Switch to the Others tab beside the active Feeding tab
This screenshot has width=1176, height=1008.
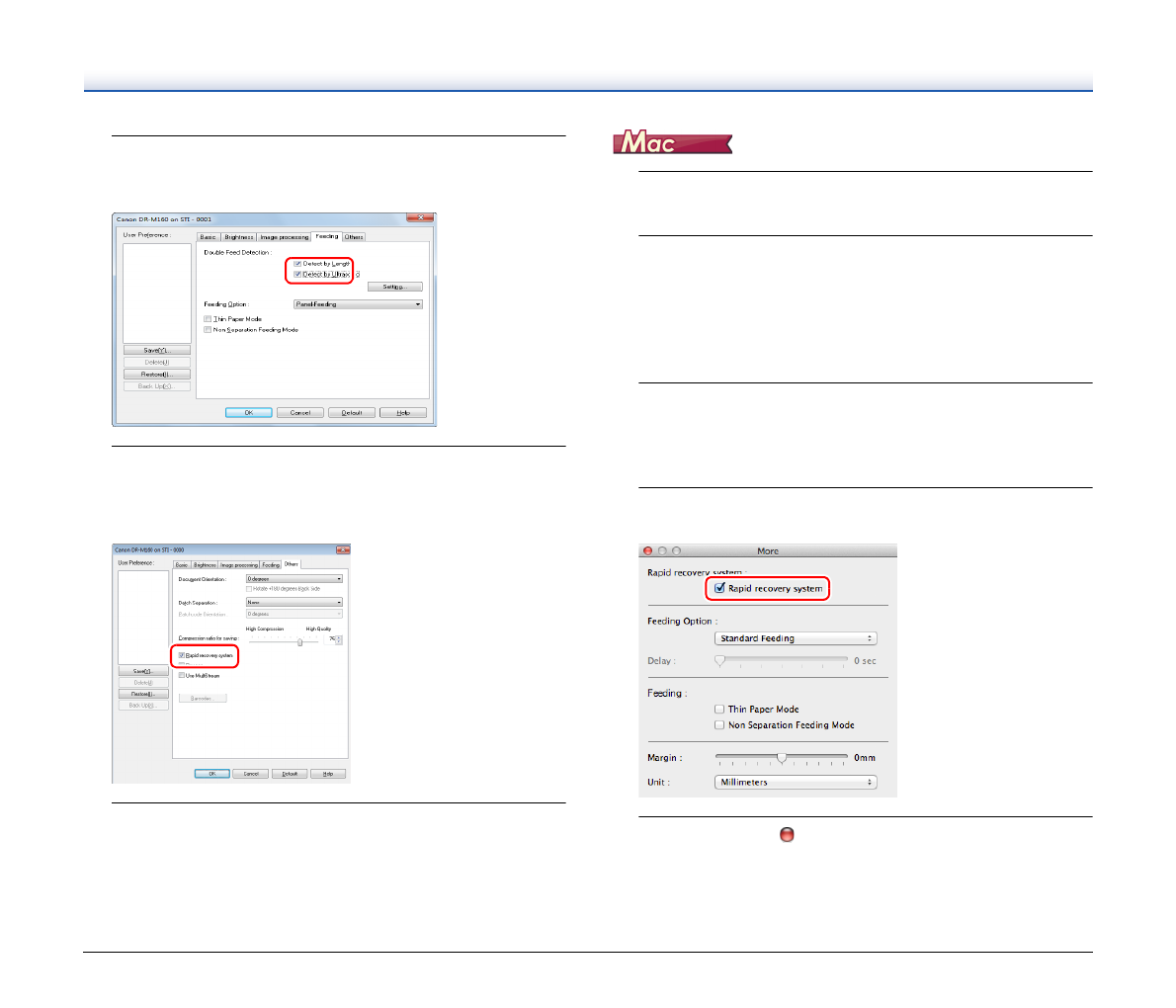pyautogui.click(x=354, y=237)
